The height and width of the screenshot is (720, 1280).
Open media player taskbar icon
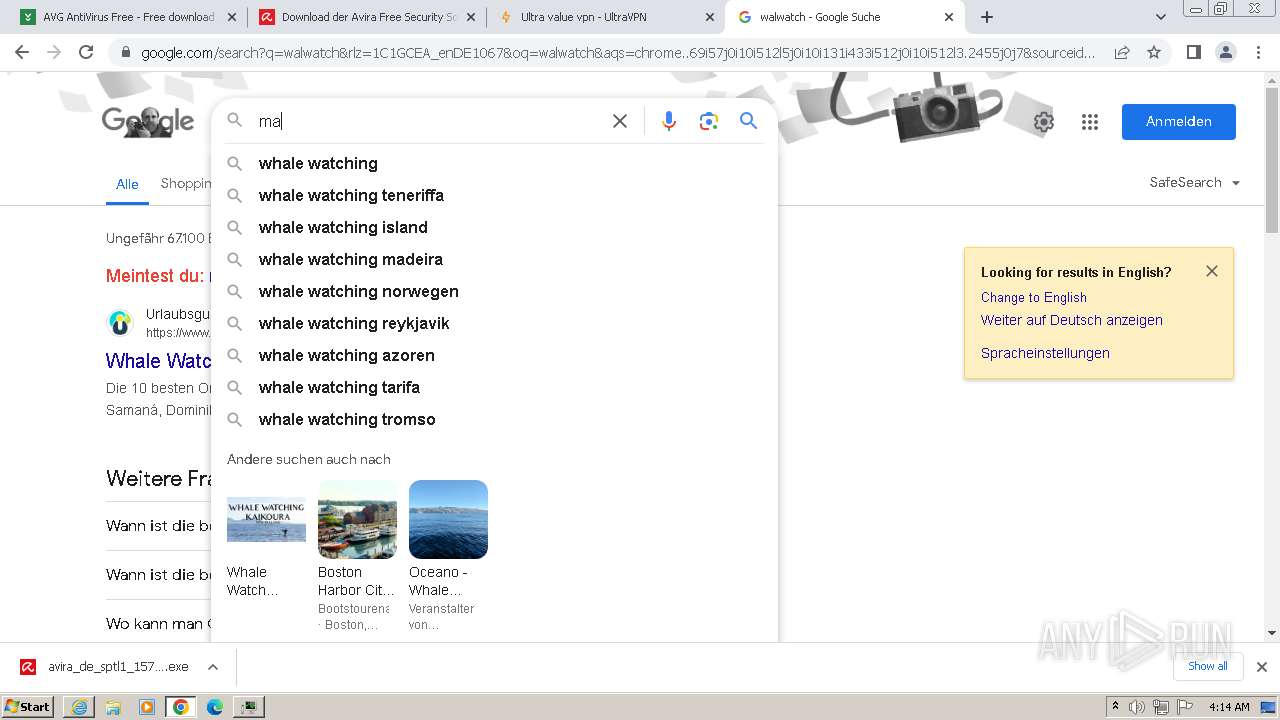coord(147,707)
